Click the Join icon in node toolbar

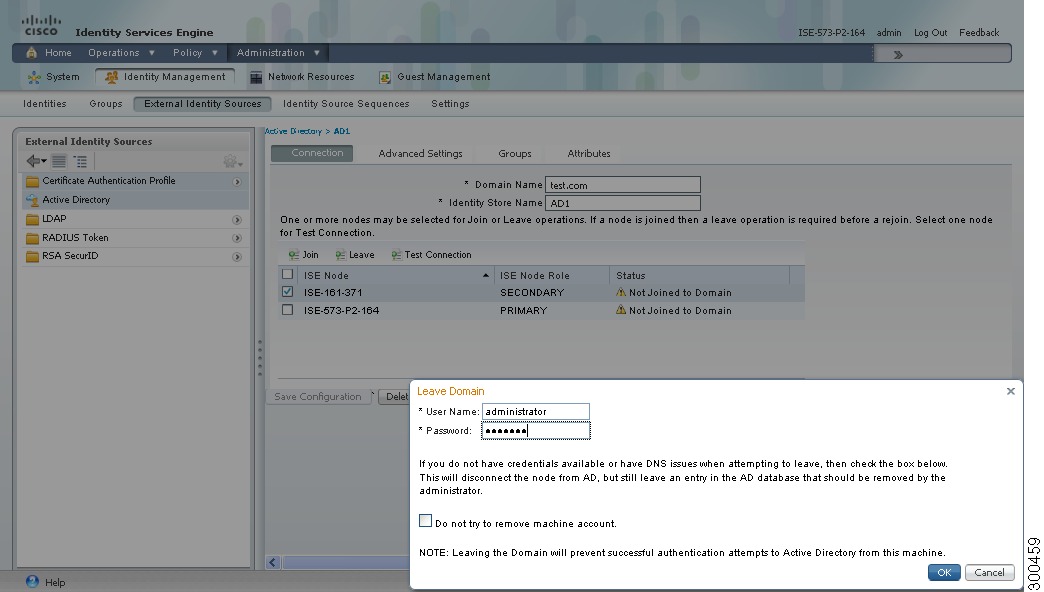point(294,255)
